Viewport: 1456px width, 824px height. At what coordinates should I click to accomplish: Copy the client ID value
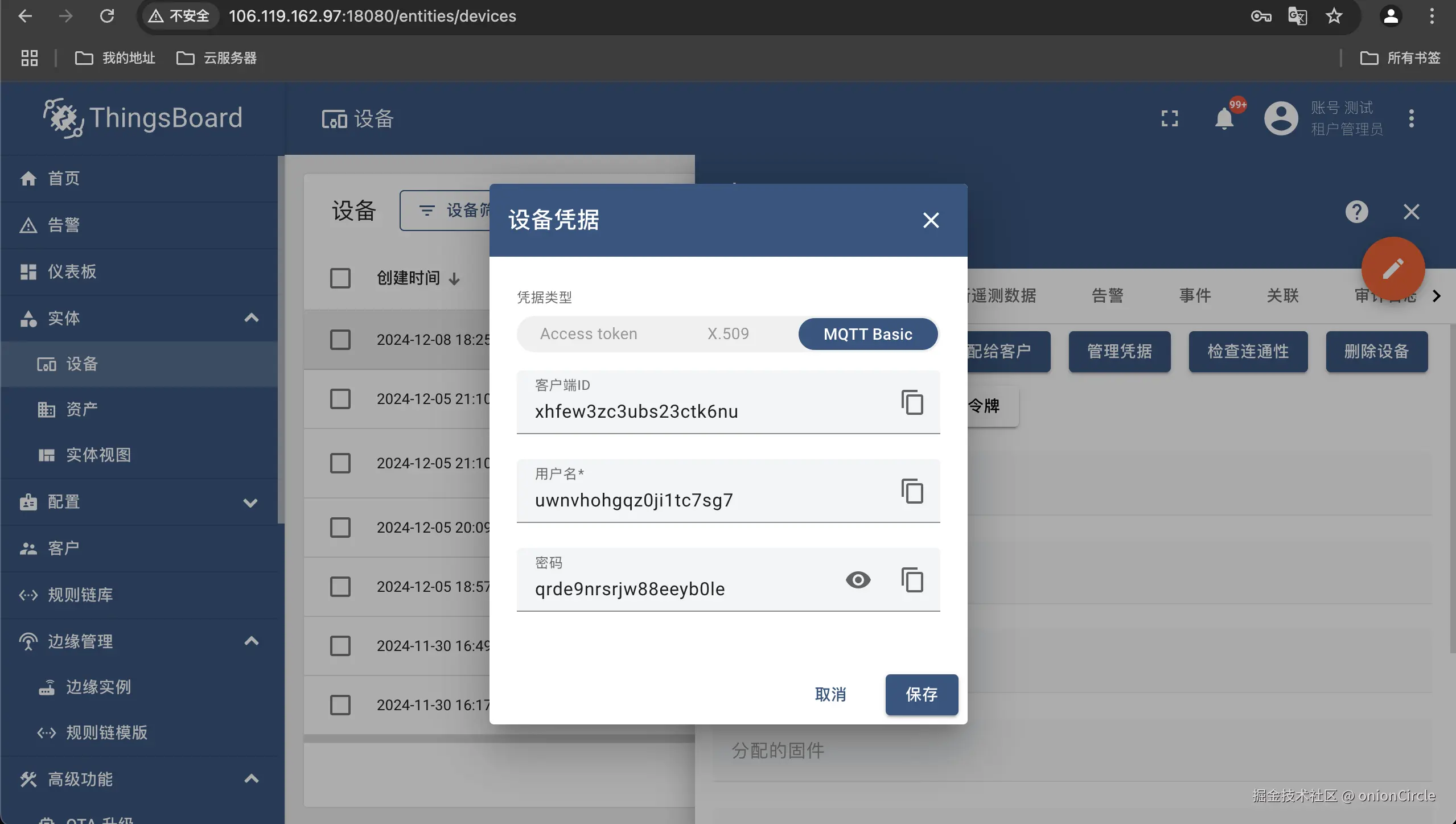[x=912, y=402]
